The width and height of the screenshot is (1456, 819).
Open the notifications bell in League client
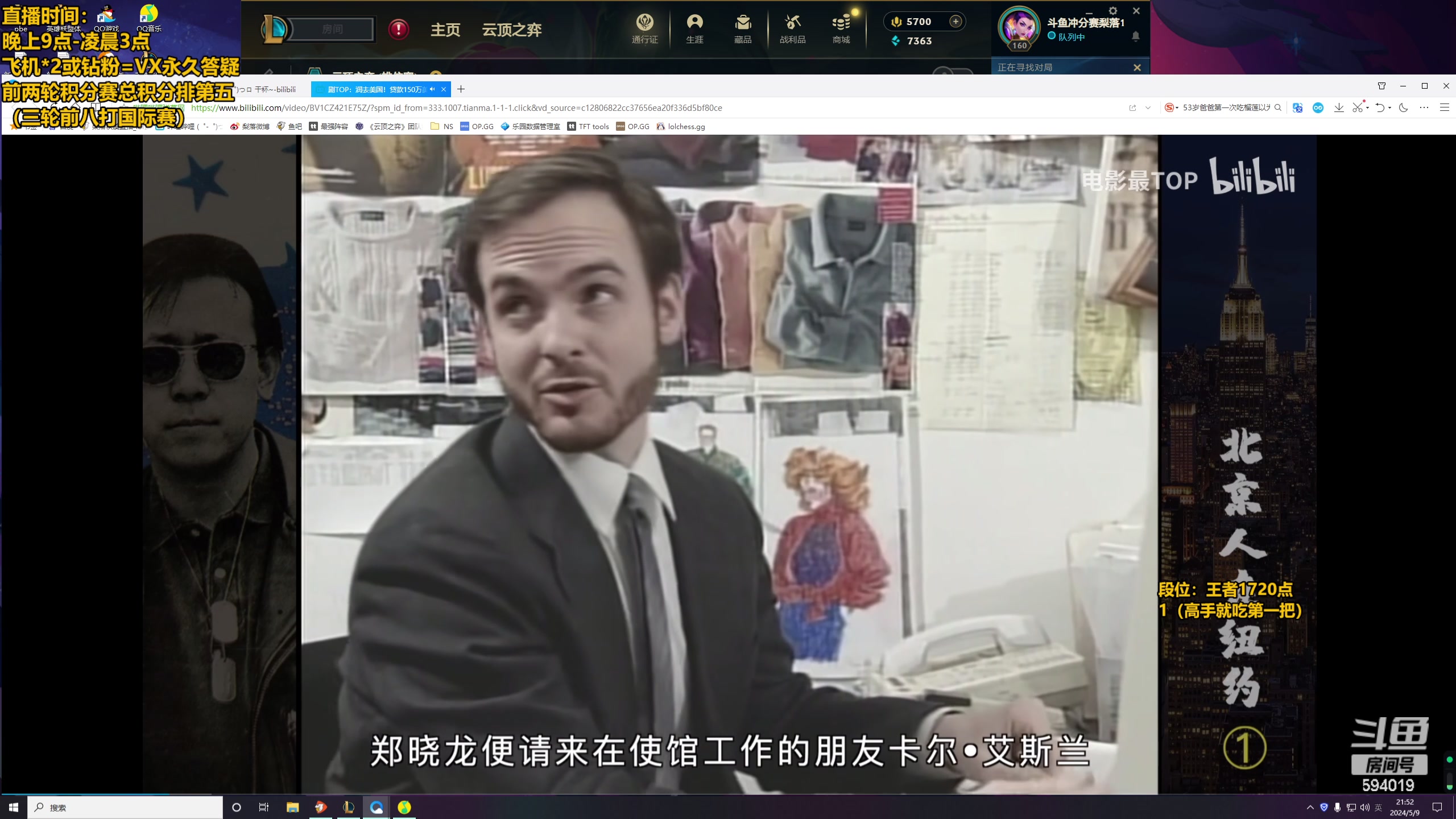(x=1135, y=36)
